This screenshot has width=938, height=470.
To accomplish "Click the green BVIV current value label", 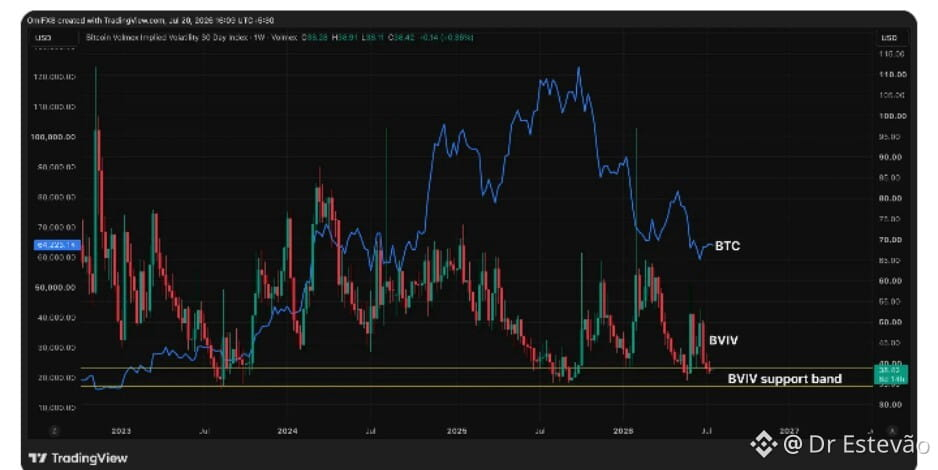I will click(891, 374).
